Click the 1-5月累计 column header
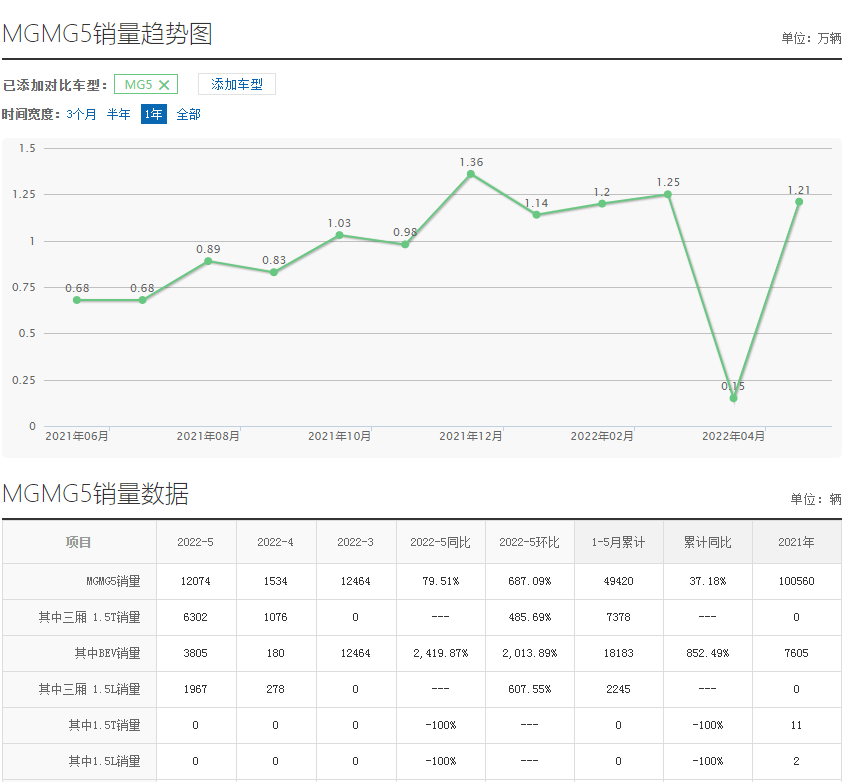Image resolution: width=850 pixels, height=782 pixels. (x=619, y=542)
